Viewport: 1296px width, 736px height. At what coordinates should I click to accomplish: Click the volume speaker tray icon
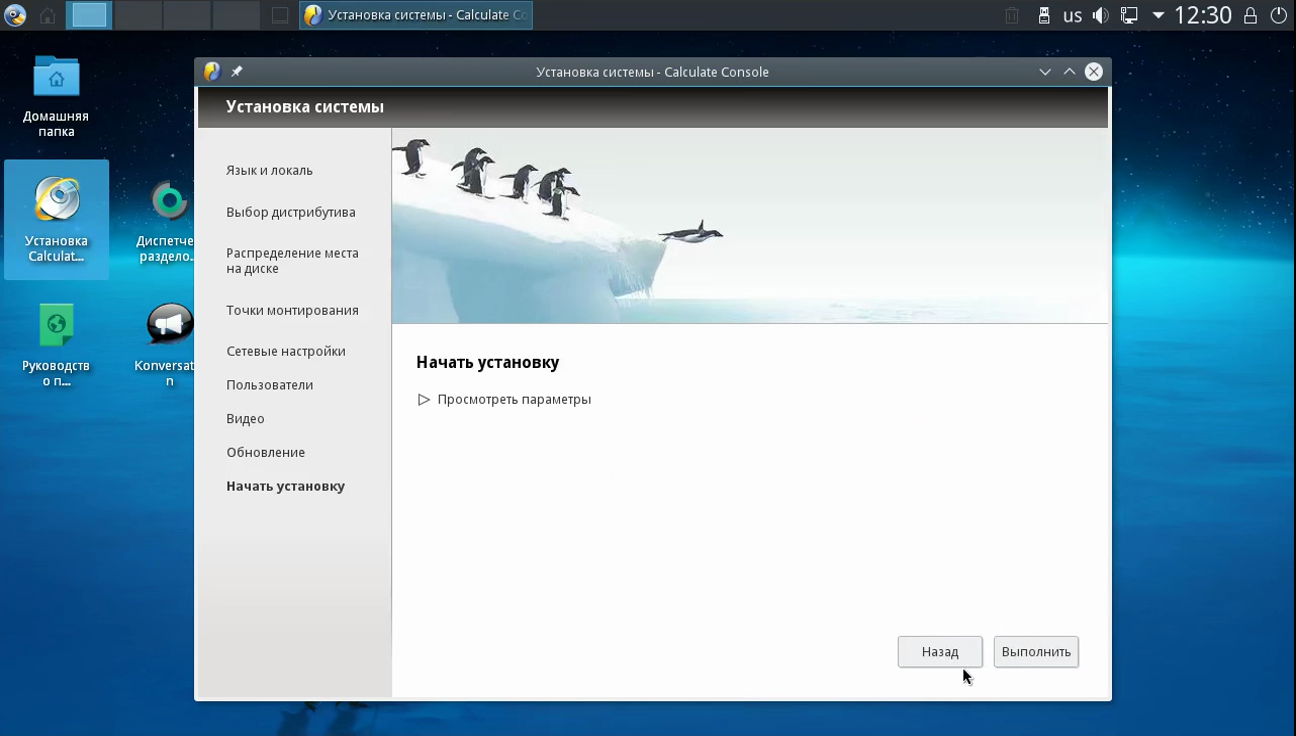click(1100, 15)
